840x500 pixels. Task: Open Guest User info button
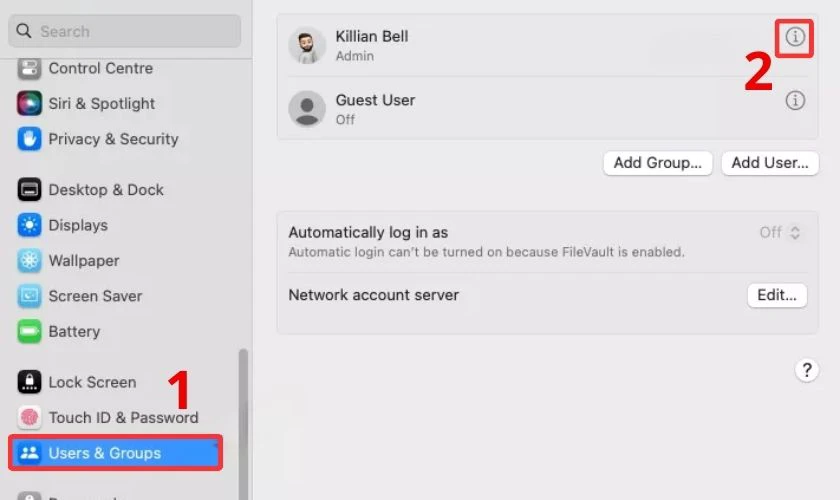pos(795,101)
